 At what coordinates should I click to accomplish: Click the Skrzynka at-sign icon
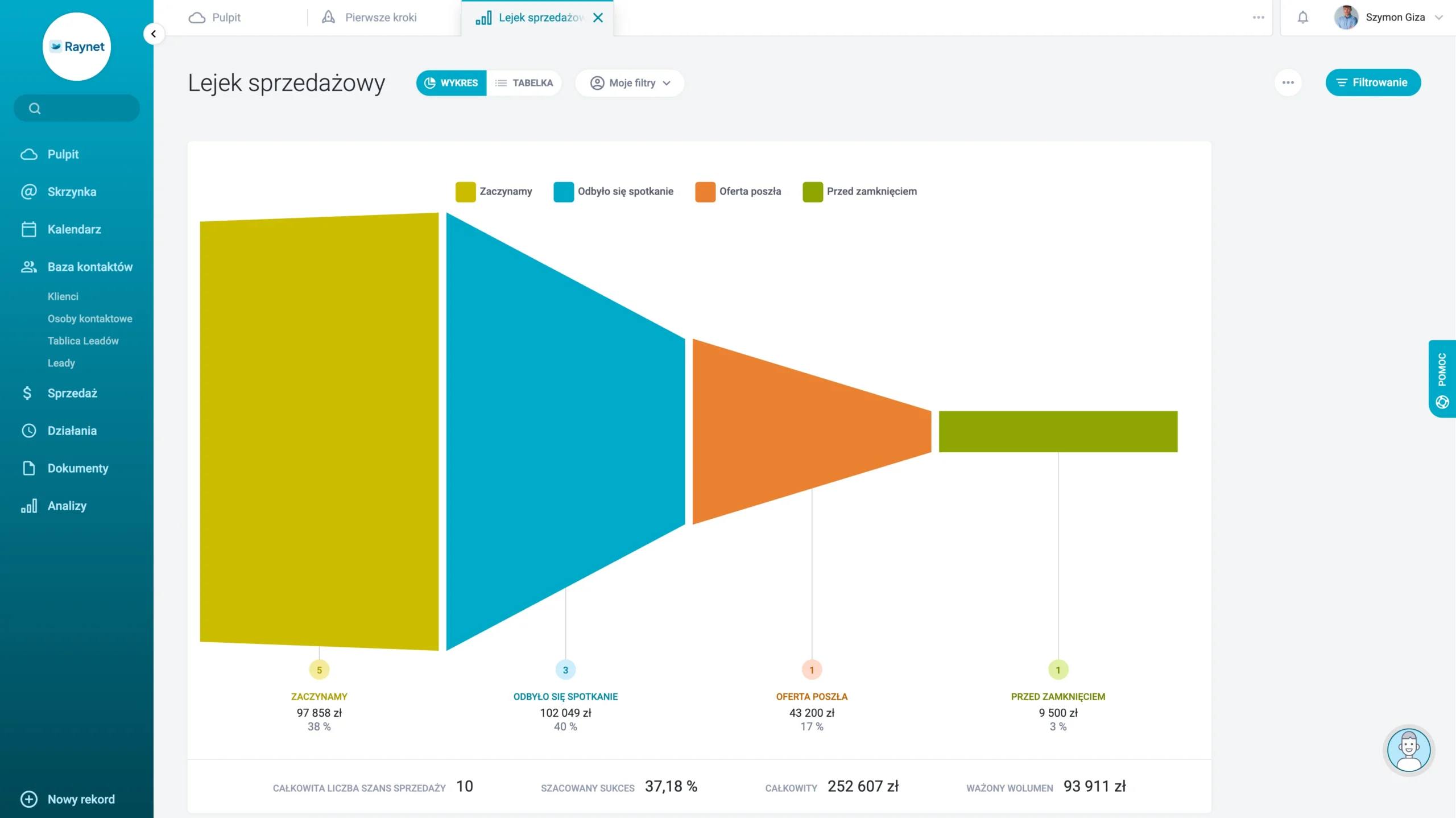[x=29, y=192]
